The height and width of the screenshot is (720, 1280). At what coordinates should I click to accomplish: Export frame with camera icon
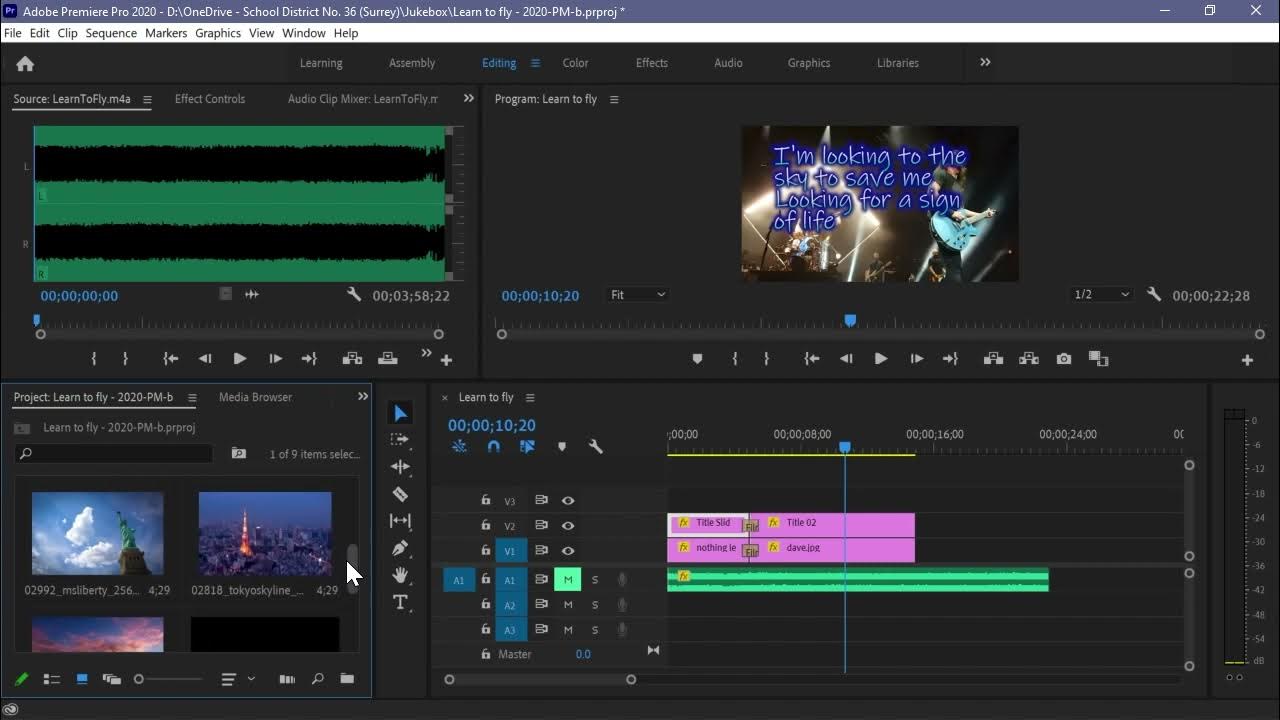click(x=1064, y=359)
